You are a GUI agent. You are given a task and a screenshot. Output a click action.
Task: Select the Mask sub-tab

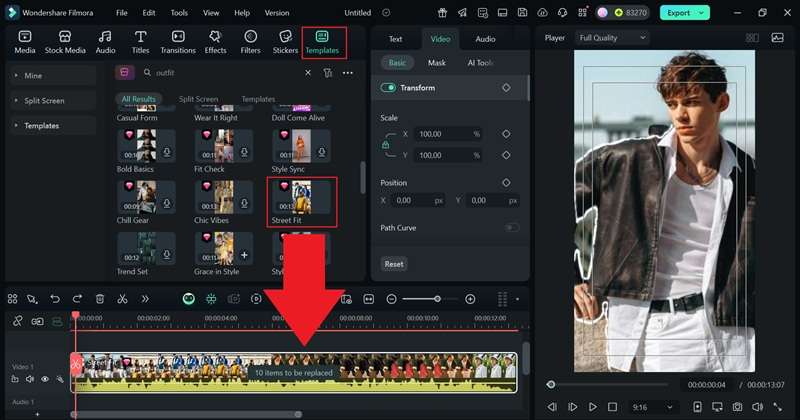437,63
